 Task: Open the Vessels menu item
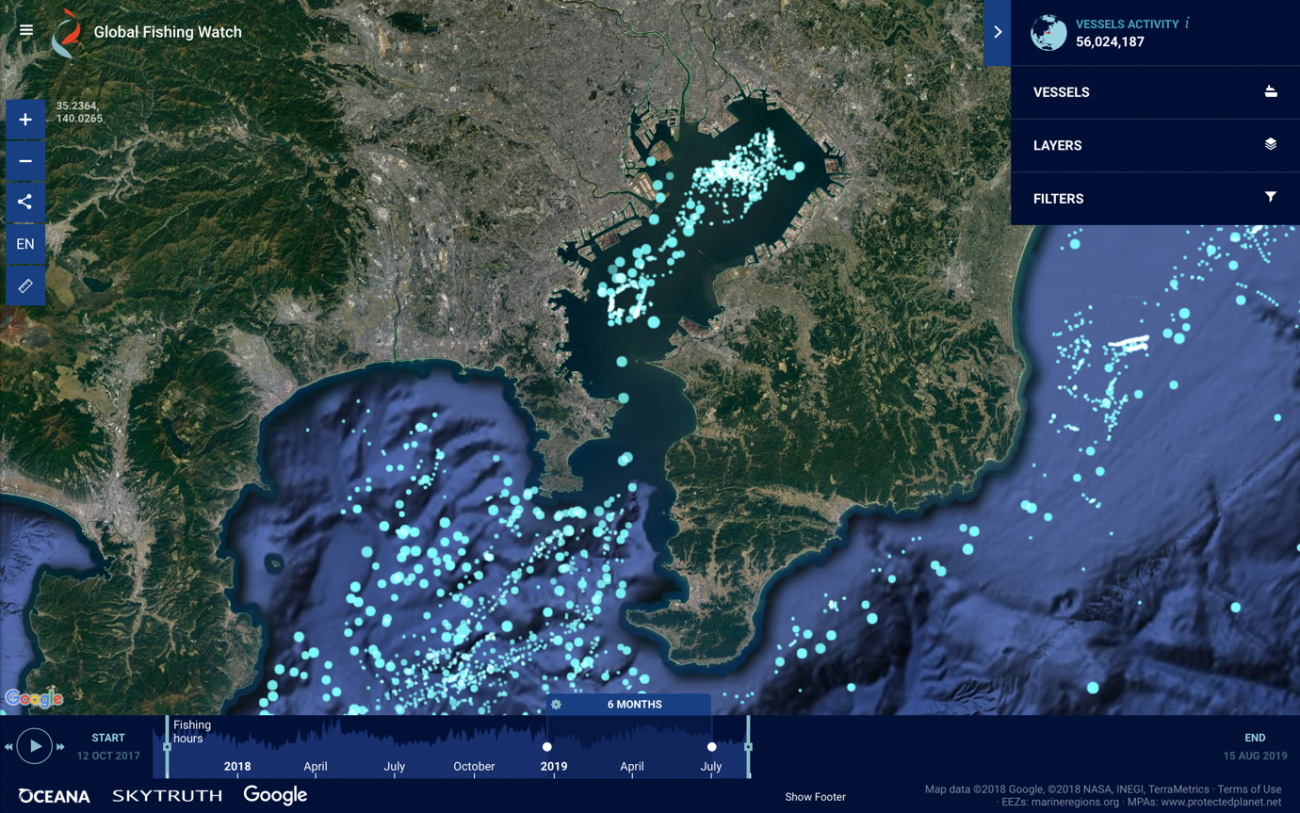1155,92
